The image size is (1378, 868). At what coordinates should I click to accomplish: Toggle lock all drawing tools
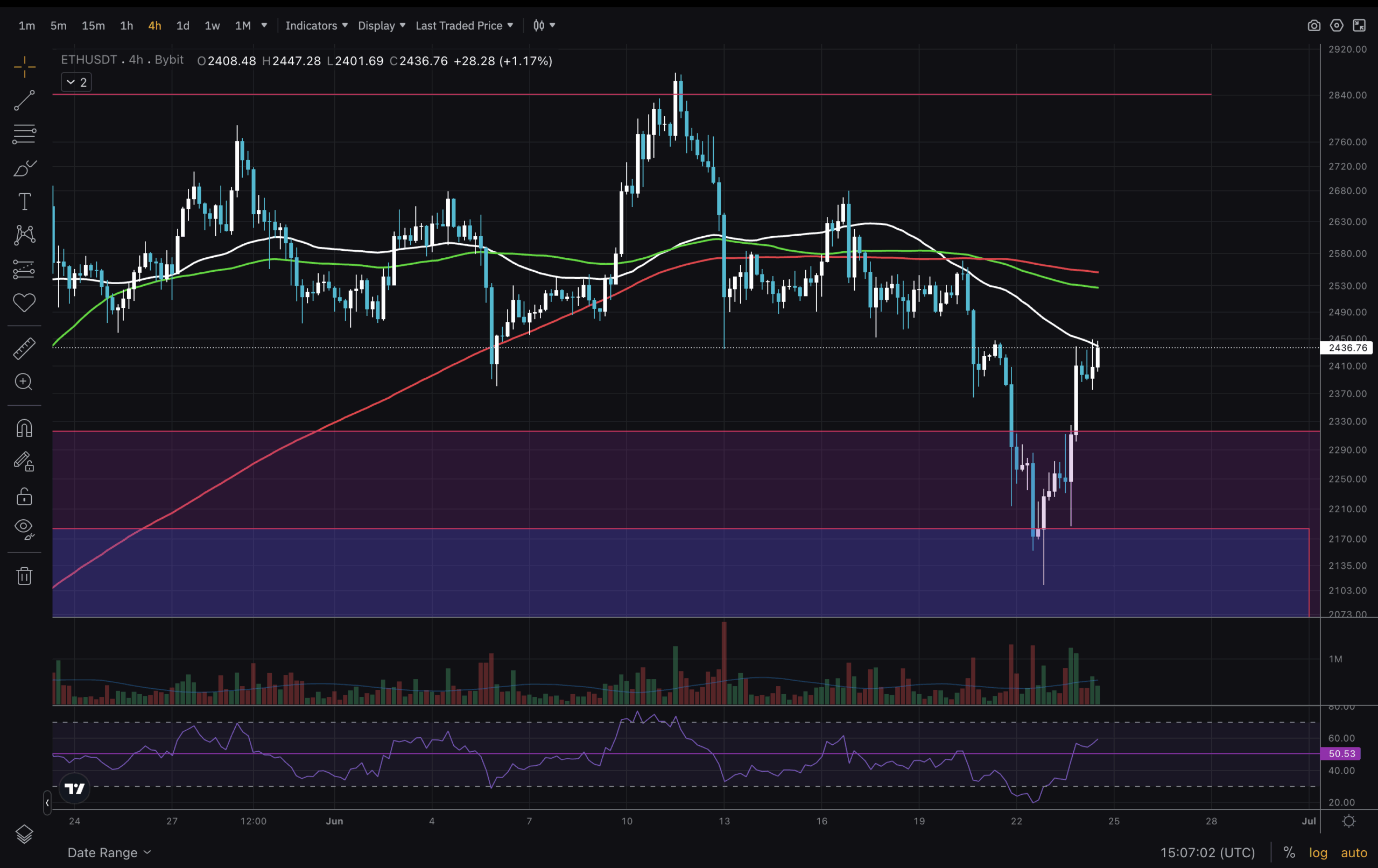click(x=24, y=496)
